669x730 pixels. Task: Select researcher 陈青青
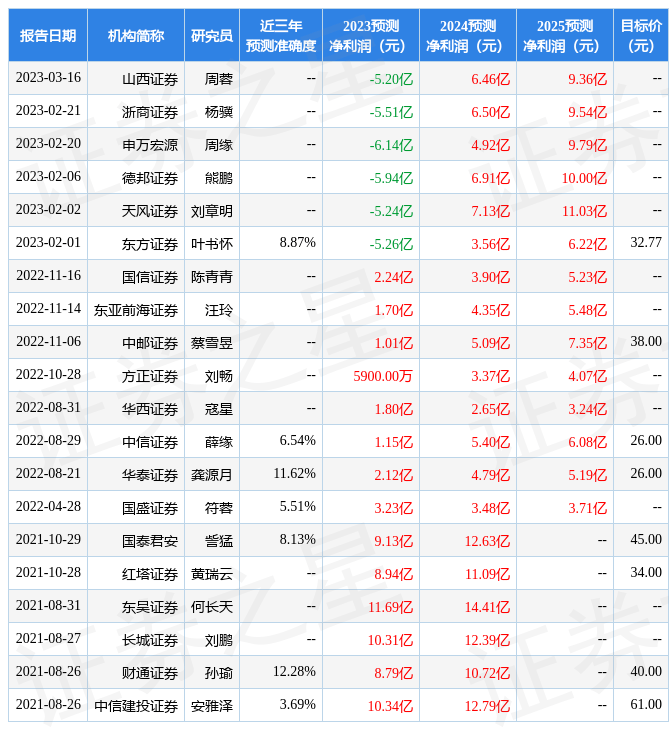(x=212, y=277)
